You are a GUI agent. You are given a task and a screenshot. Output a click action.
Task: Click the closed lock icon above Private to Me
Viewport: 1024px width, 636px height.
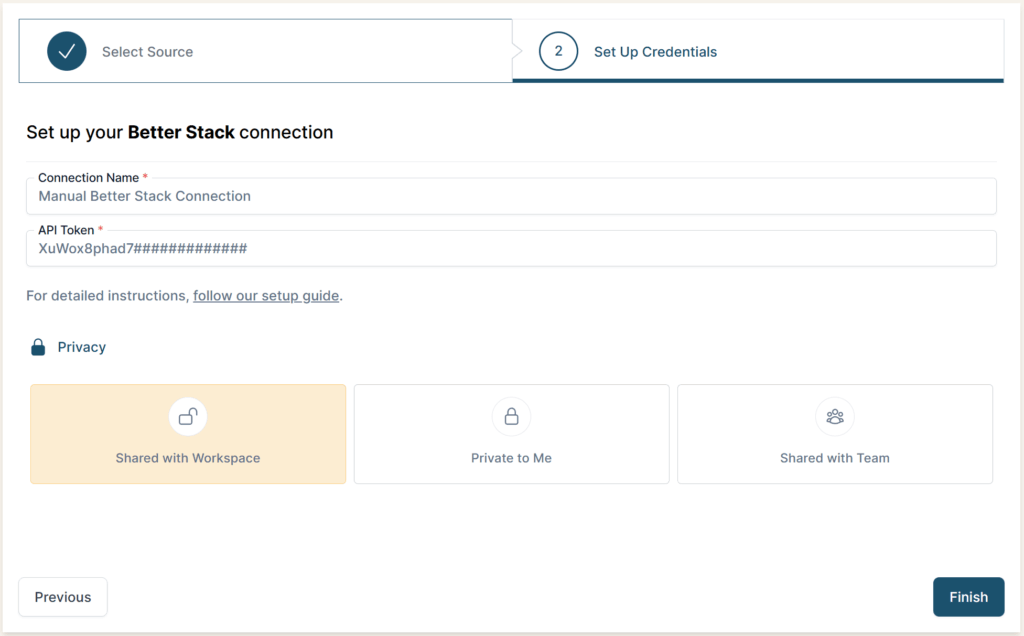[x=511, y=416]
